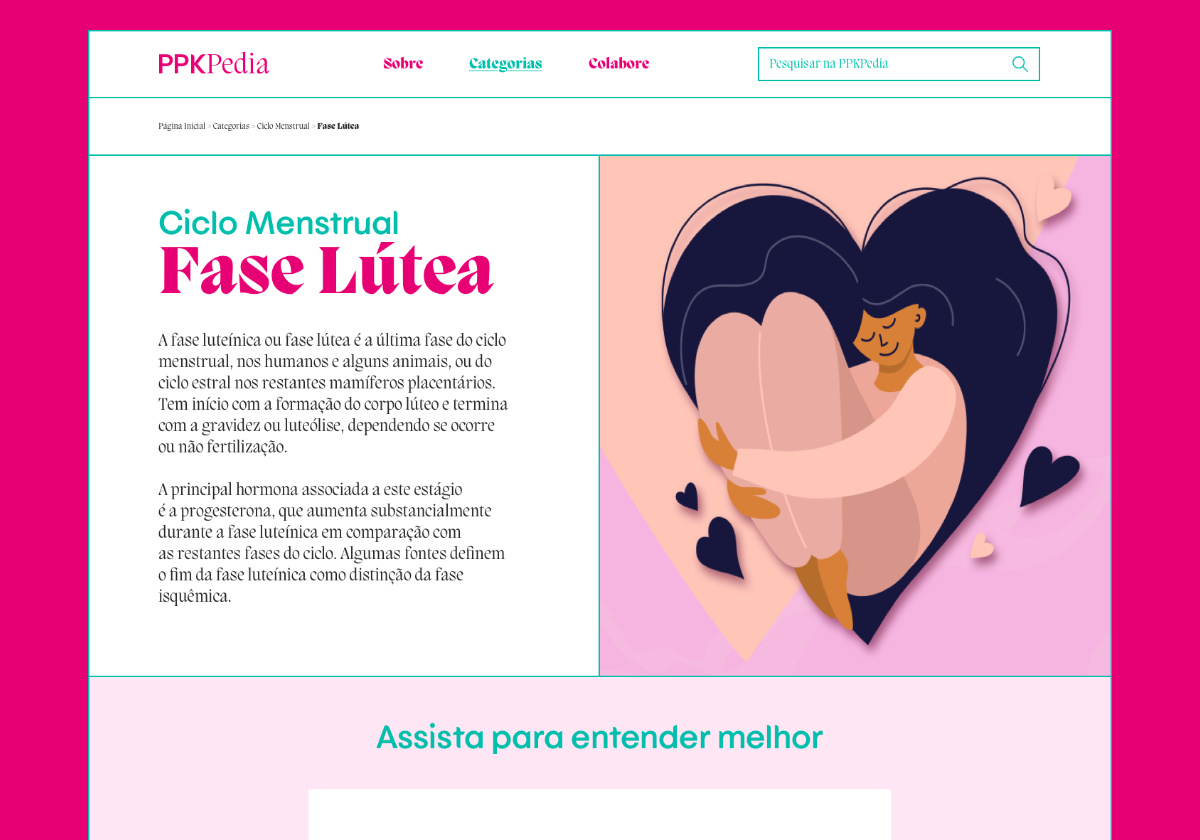
Task: Click the bold Fase Lútea breadcrumb
Action: tap(338, 126)
